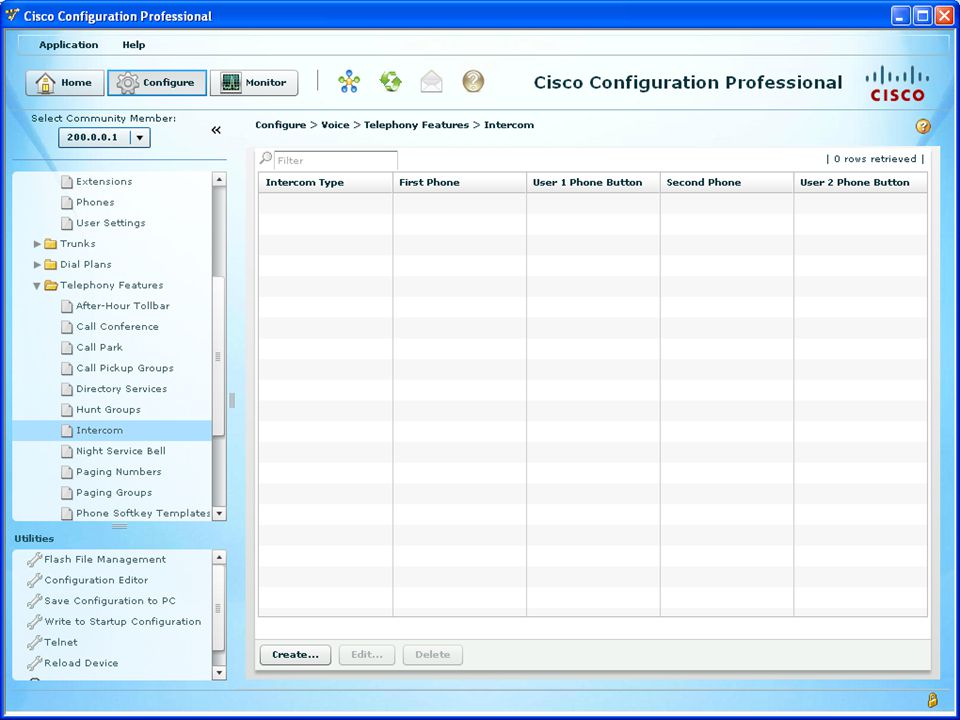This screenshot has width=960, height=720.
Task: Open the Help menu
Action: 133,45
